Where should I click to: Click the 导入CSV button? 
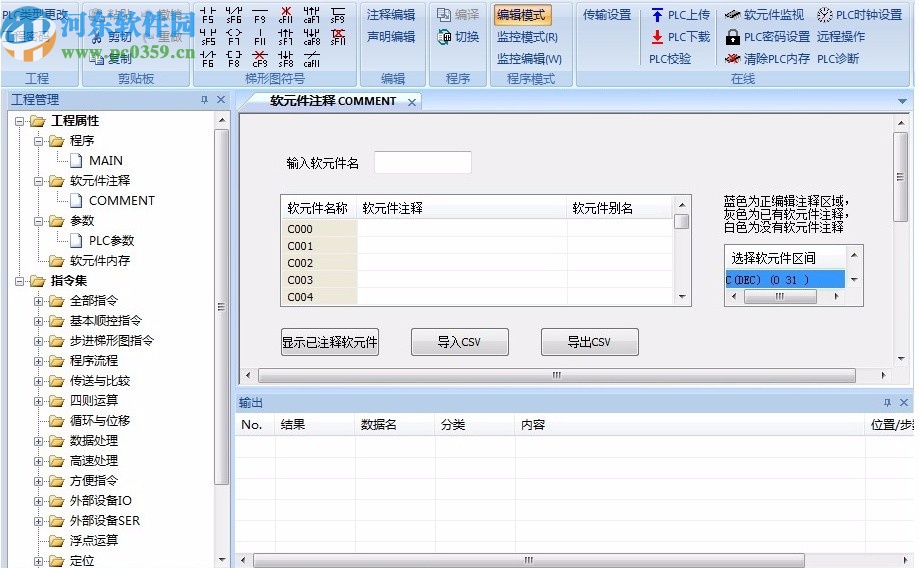pyautogui.click(x=460, y=342)
